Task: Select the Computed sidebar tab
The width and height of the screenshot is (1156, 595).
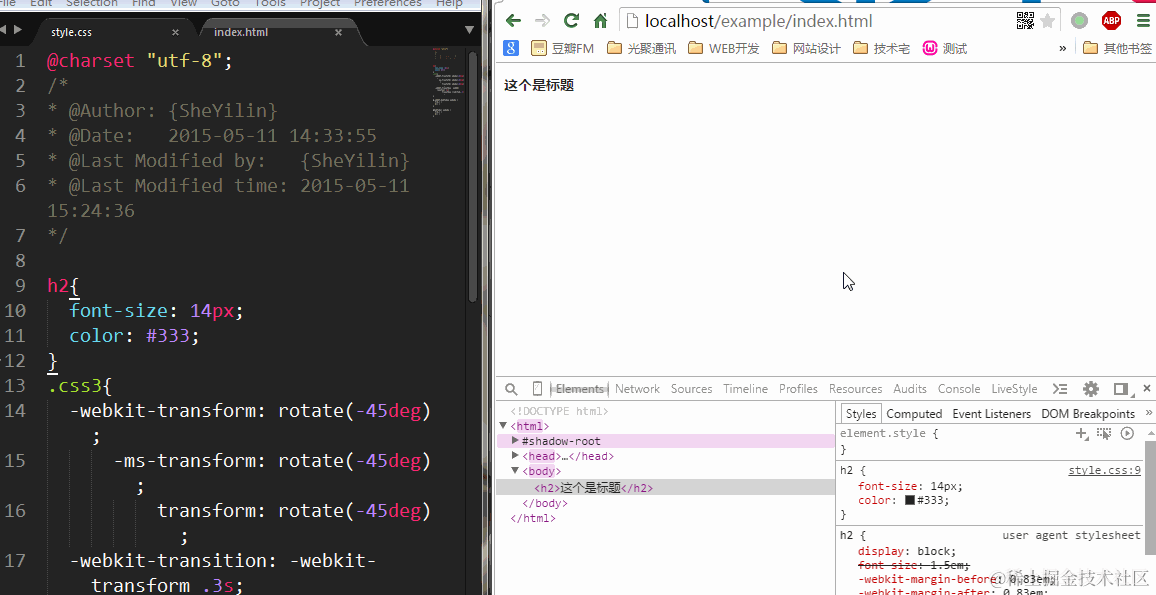Action: (x=914, y=414)
